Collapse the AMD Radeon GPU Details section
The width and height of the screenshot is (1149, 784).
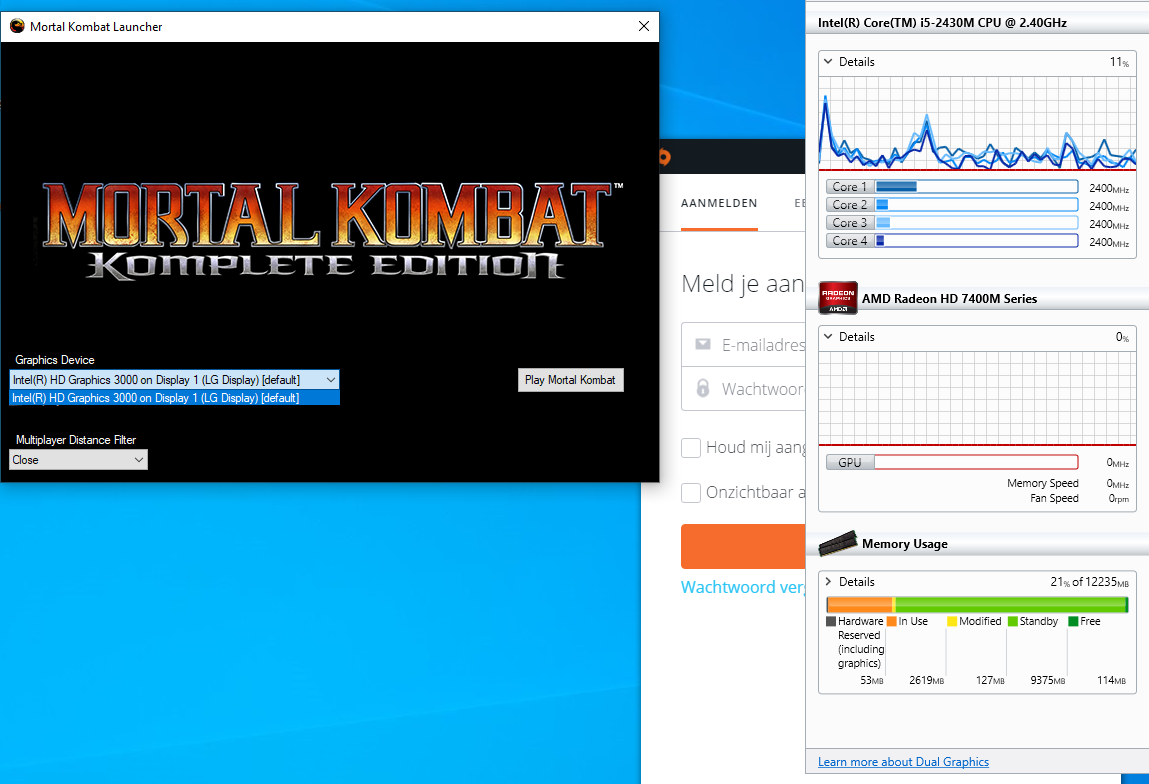pos(828,337)
